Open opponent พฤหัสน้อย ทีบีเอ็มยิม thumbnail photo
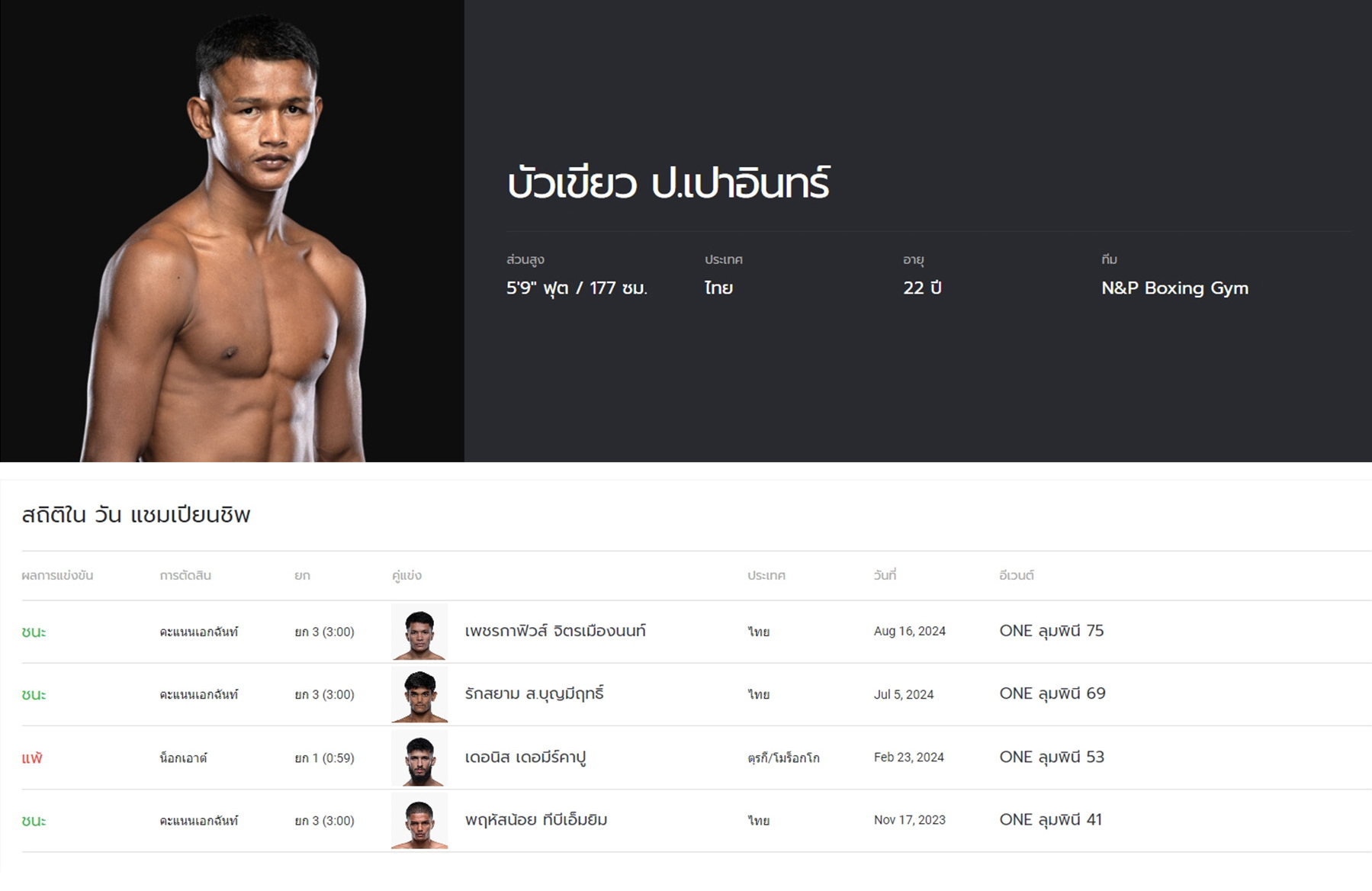 (419, 821)
